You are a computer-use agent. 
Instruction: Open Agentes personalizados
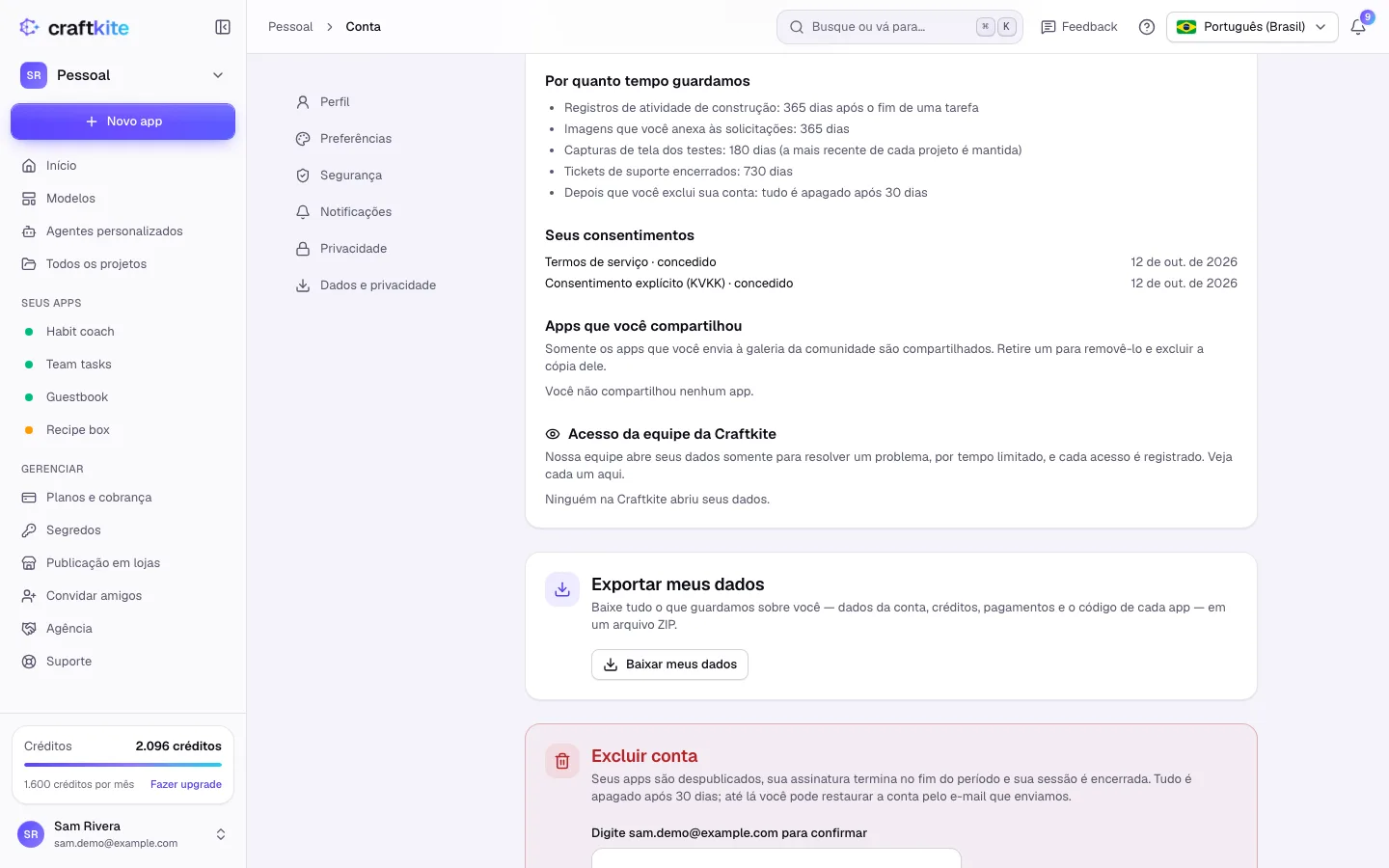pos(123,231)
